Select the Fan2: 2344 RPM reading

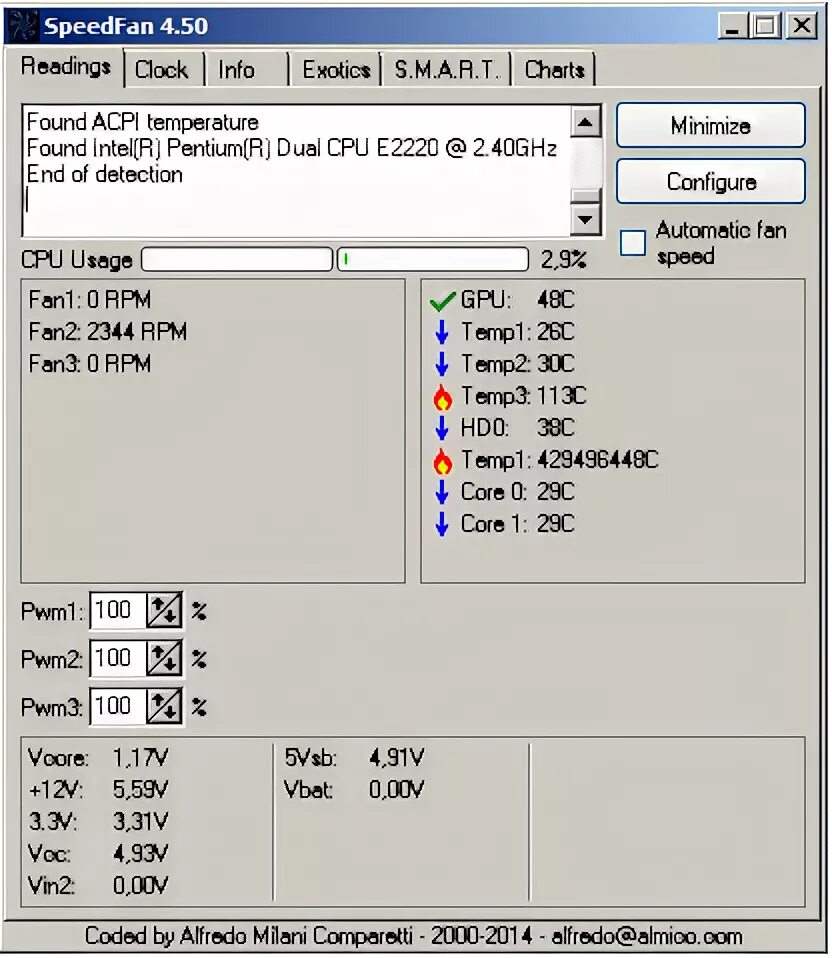(x=108, y=332)
